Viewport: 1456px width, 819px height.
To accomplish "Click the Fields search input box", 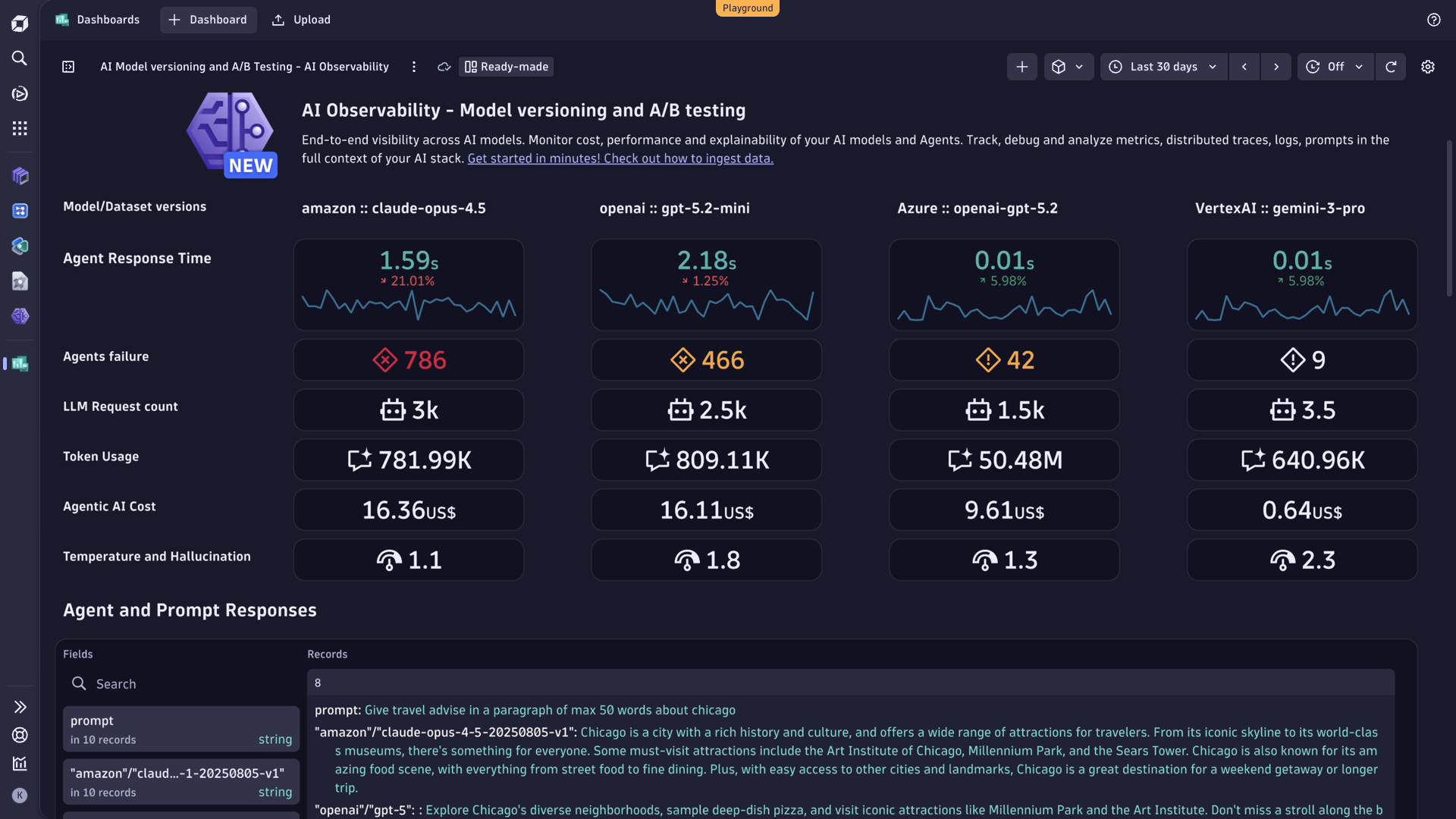I will (x=180, y=684).
